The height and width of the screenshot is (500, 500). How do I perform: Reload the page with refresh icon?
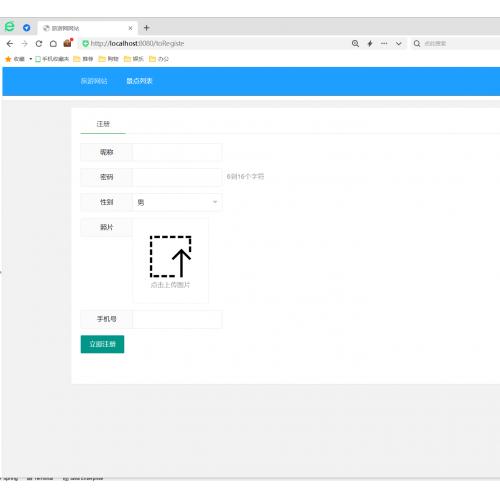click(x=39, y=44)
